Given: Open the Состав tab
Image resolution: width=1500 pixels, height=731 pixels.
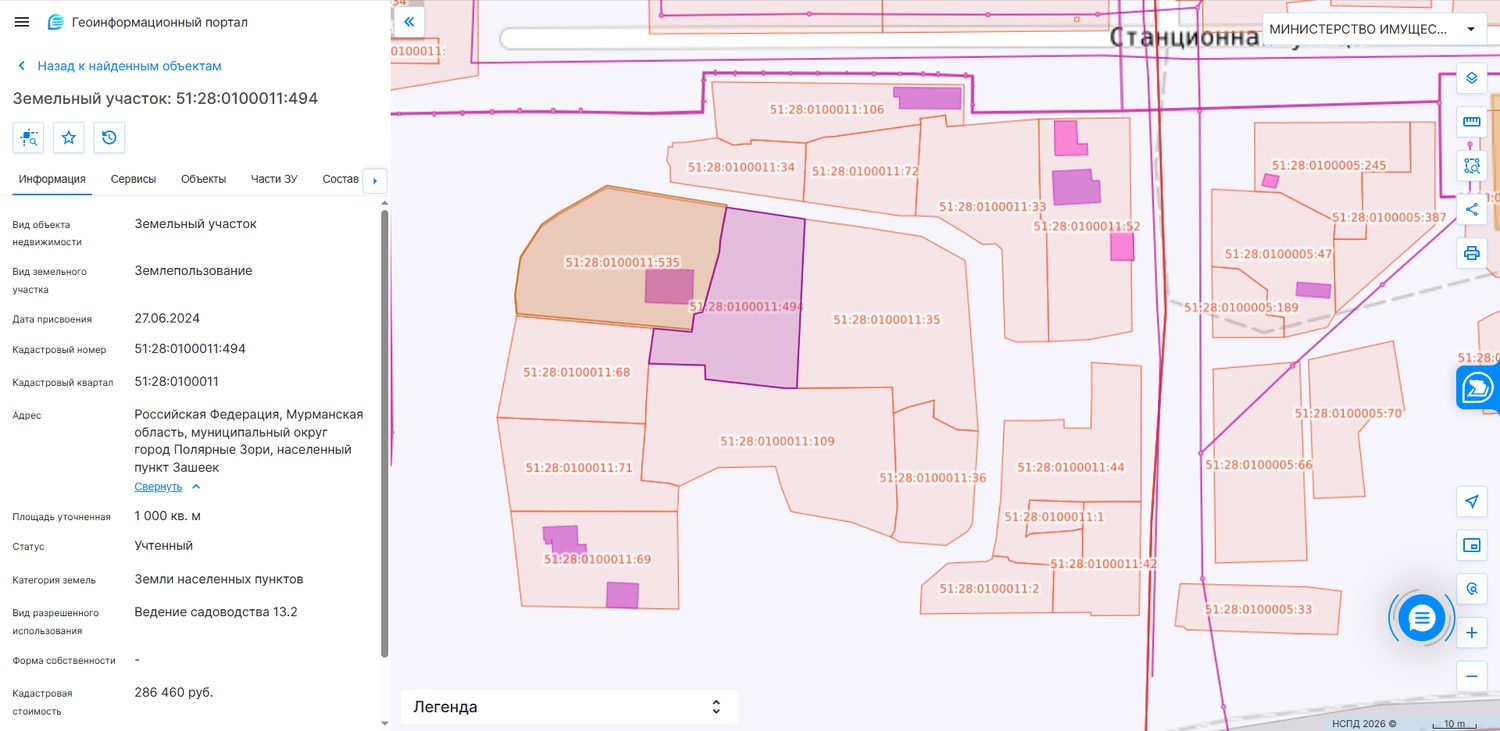Looking at the screenshot, I should (x=340, y=179).
